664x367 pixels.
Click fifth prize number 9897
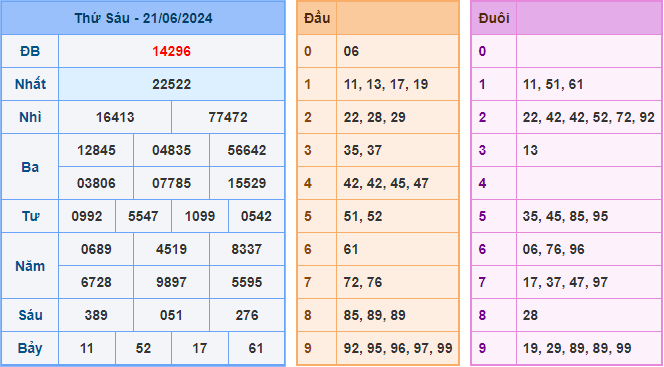[x=172, y=282]
